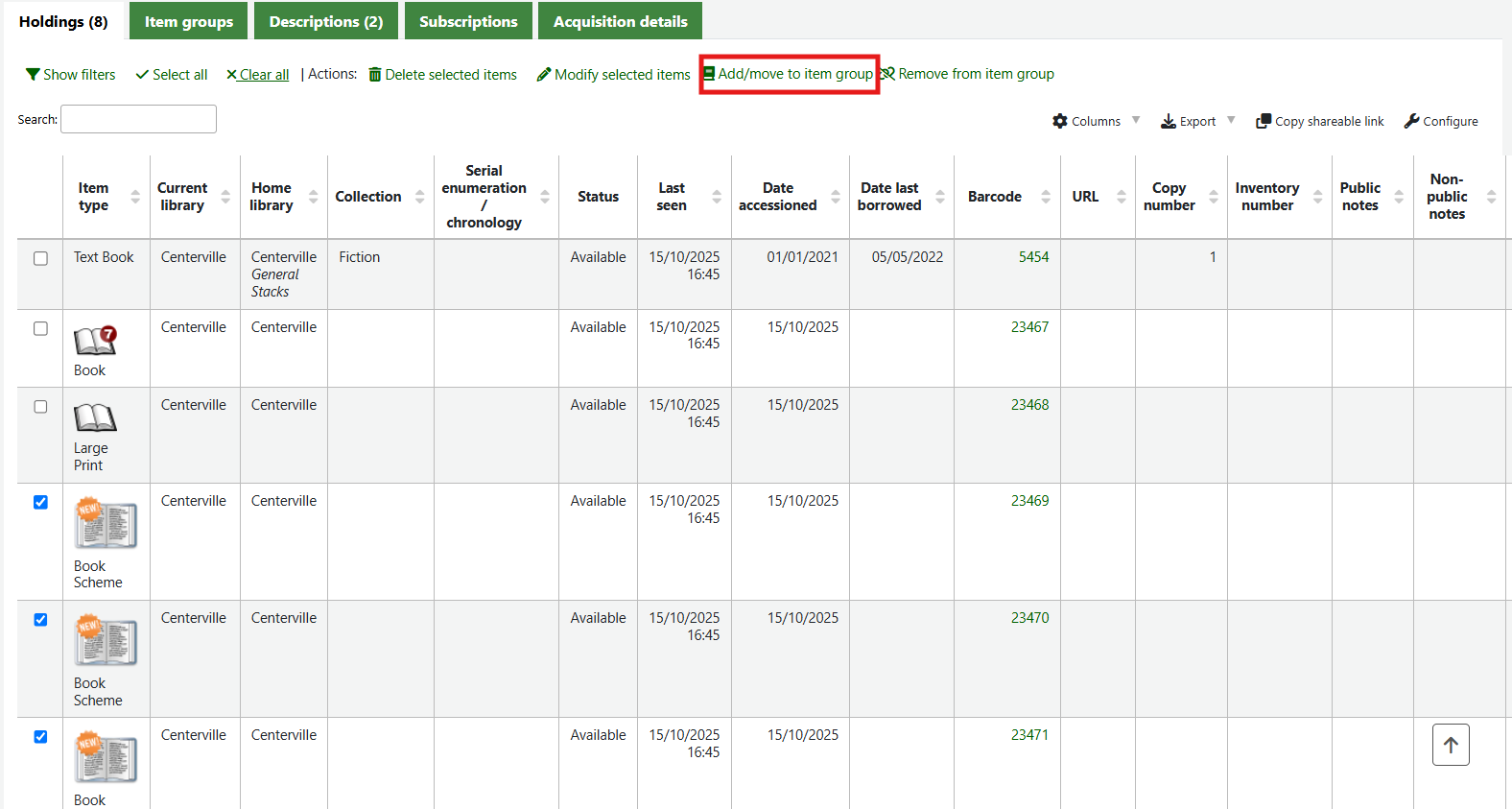Click Modify selected items pencil icon
1512x809 pixels.
coord(544,75)
